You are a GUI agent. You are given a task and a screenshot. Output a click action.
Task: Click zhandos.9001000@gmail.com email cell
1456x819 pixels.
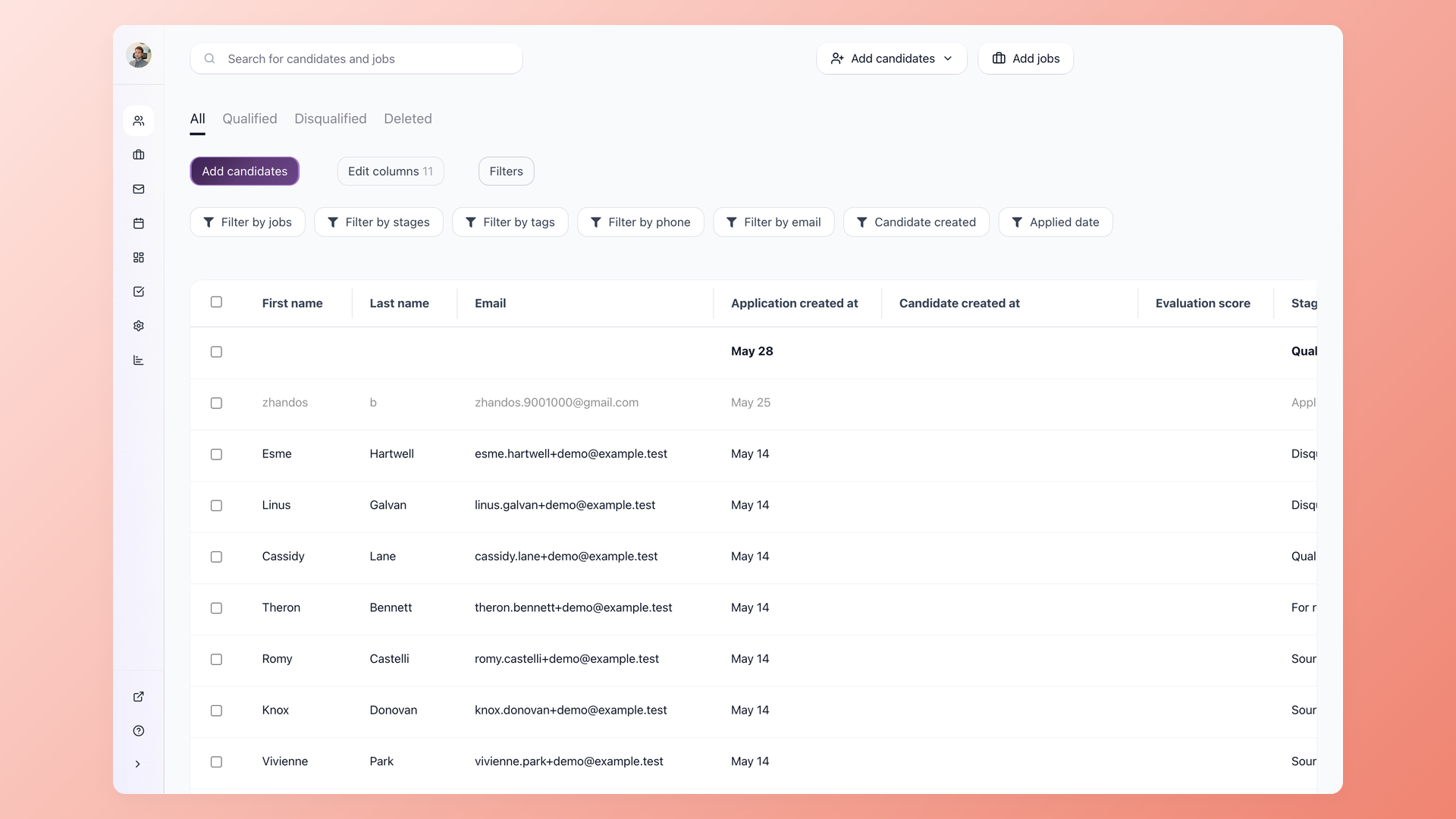[x=557, y=403]
